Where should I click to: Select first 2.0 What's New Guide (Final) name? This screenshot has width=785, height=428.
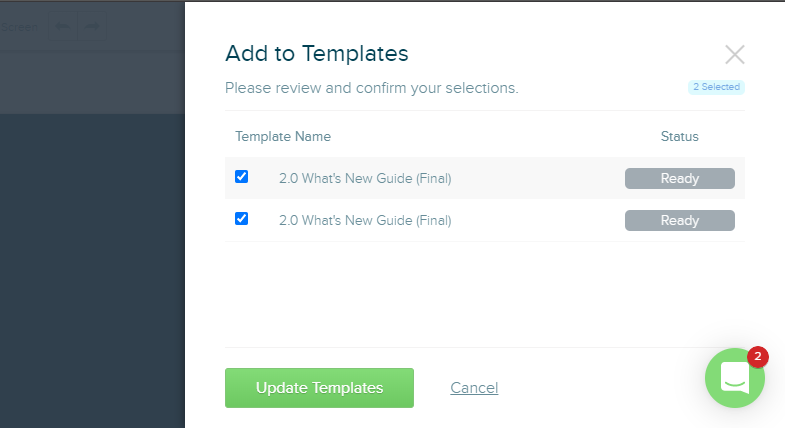(365, 178)
